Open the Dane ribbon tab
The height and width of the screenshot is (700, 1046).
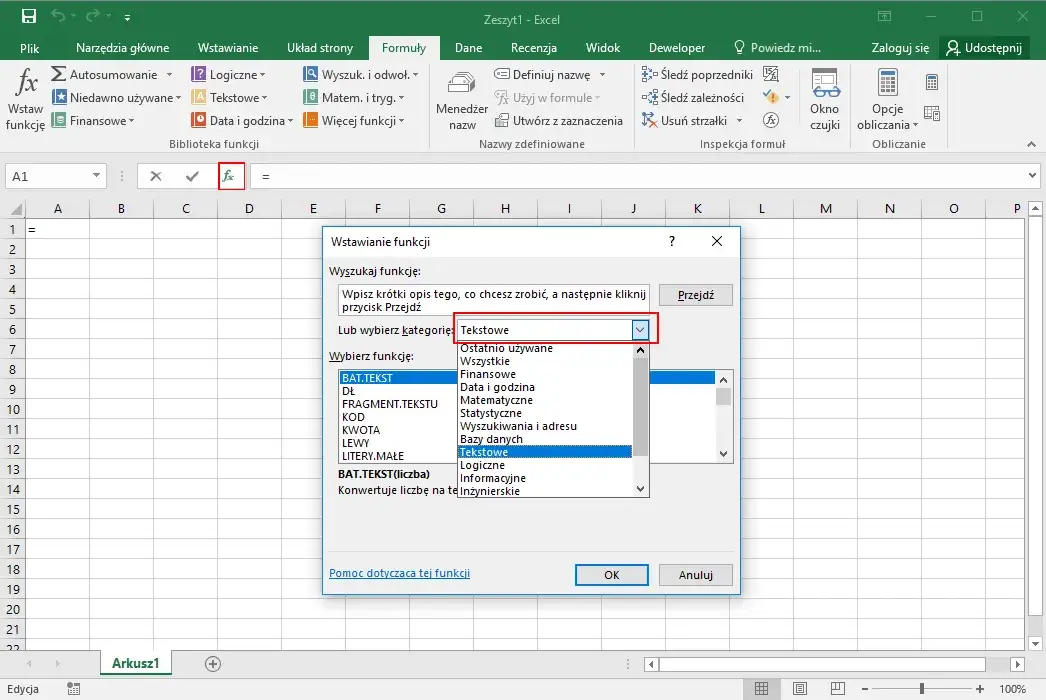(x=468, y=47)
